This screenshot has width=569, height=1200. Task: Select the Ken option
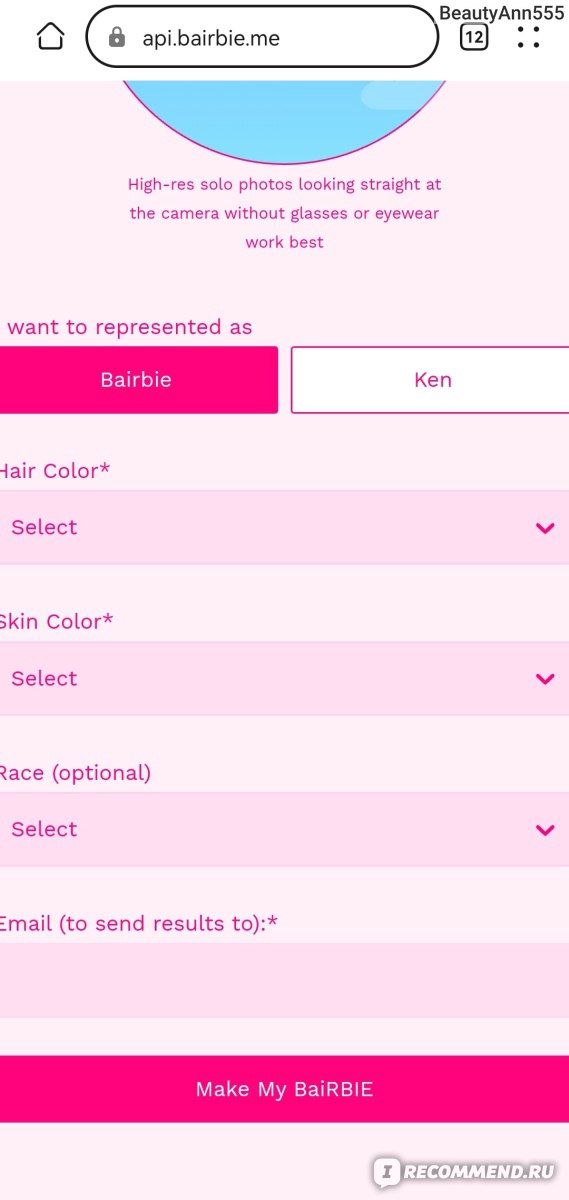pyautogui.click(x=431, y=380)
